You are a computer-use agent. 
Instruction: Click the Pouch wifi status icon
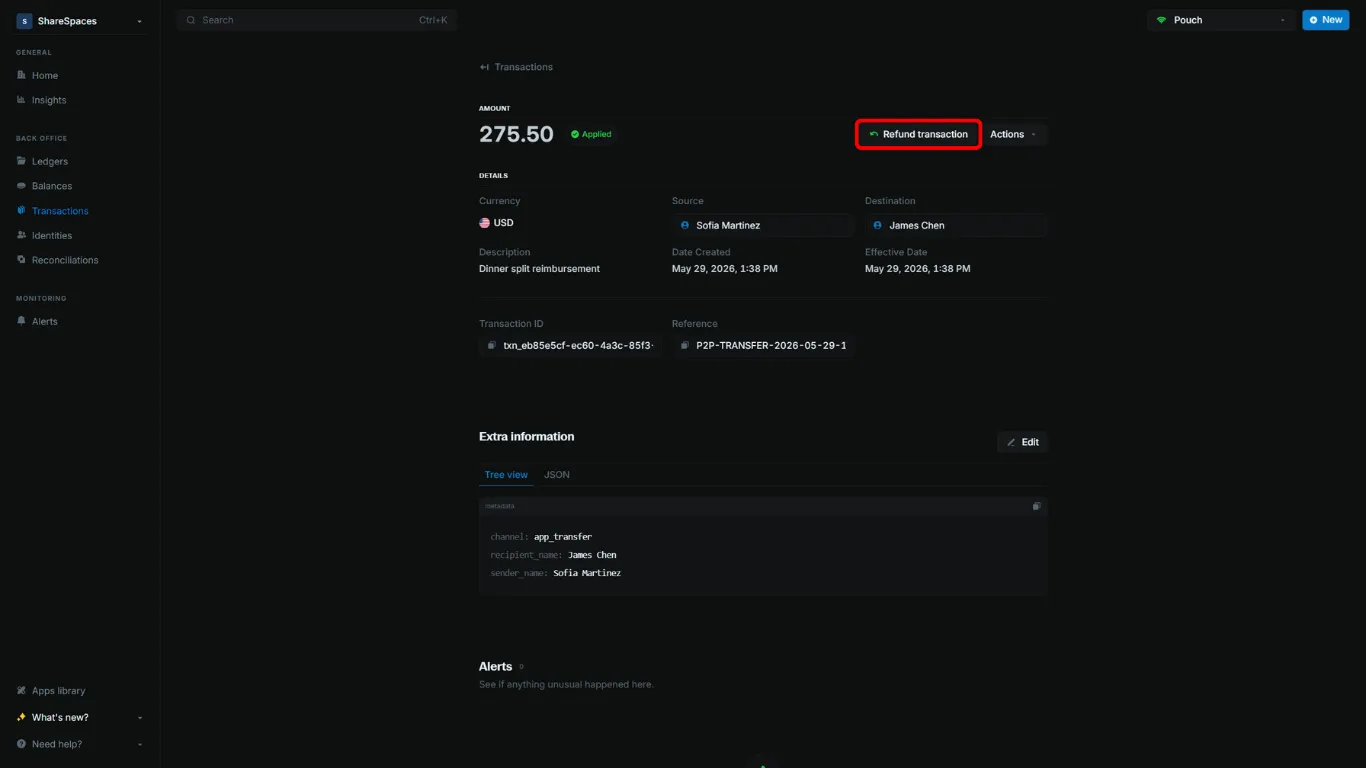[x=1162, y=20]
